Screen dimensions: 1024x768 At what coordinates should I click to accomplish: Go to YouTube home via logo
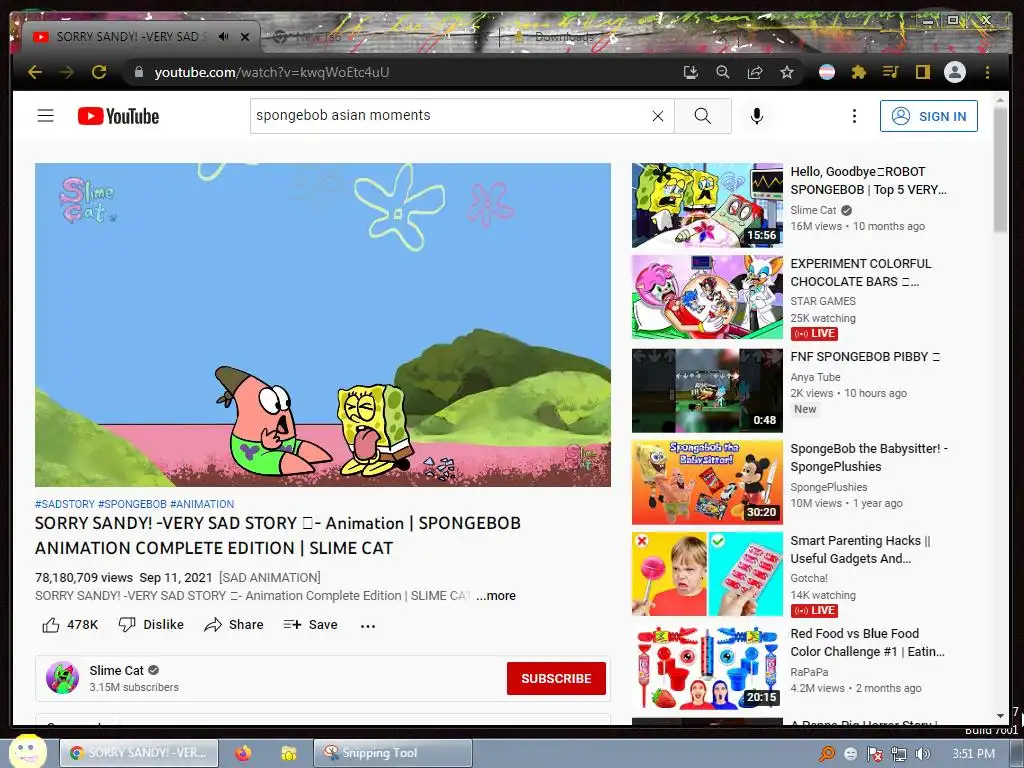[x=118, y=116]
